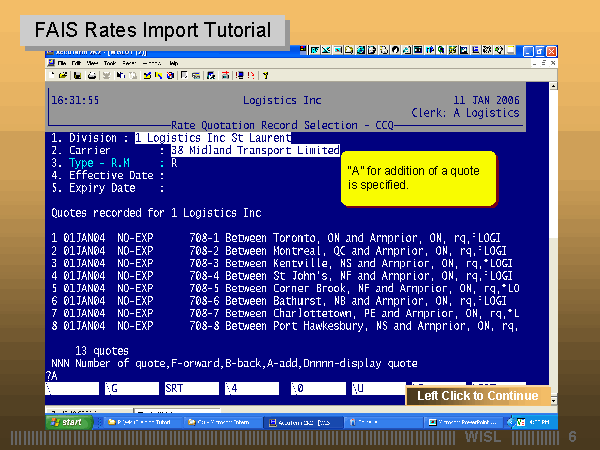Select the PowerPoint taskbar item
This screenshot has height=450, width=600.
point(462,422)
